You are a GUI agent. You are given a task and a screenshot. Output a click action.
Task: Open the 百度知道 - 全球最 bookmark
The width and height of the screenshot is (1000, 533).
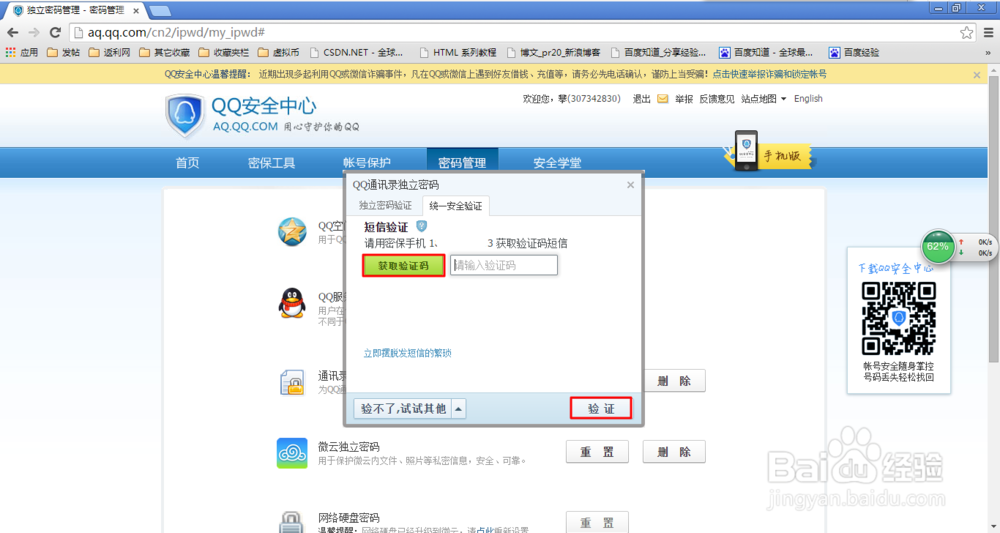point(767,52)
